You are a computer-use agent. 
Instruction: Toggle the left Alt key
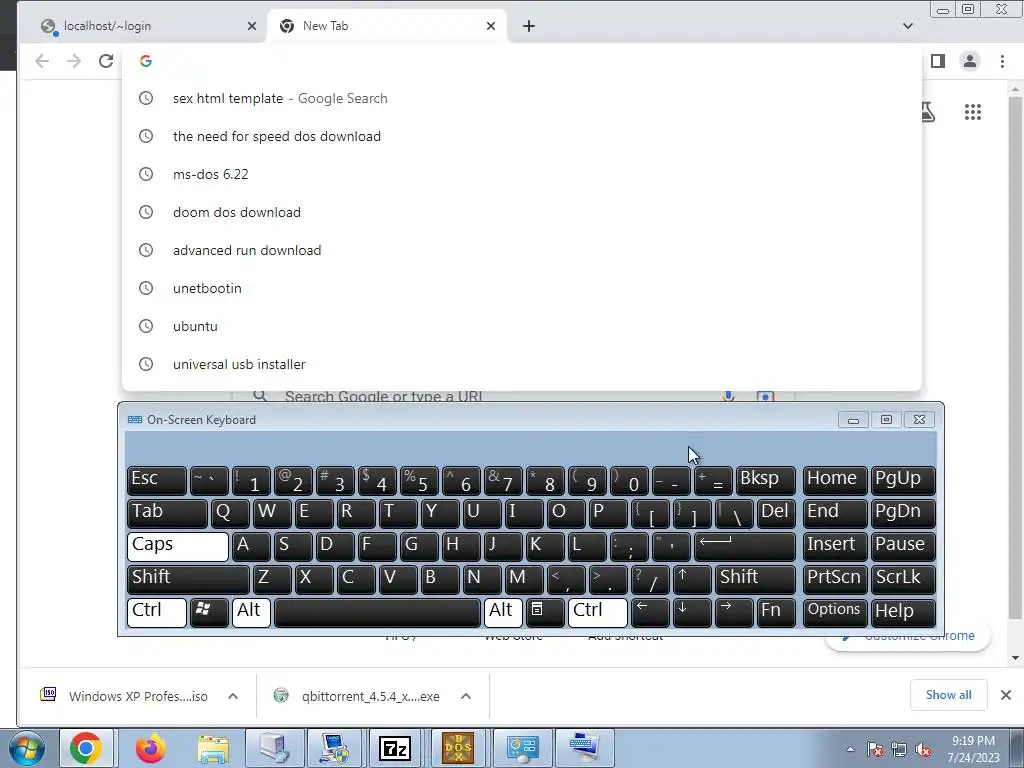251,612
